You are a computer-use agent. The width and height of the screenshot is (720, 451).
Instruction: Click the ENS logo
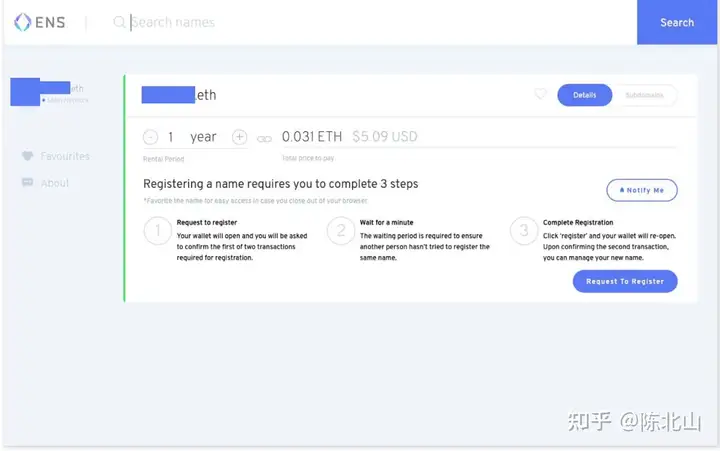(x=40, y=22)
